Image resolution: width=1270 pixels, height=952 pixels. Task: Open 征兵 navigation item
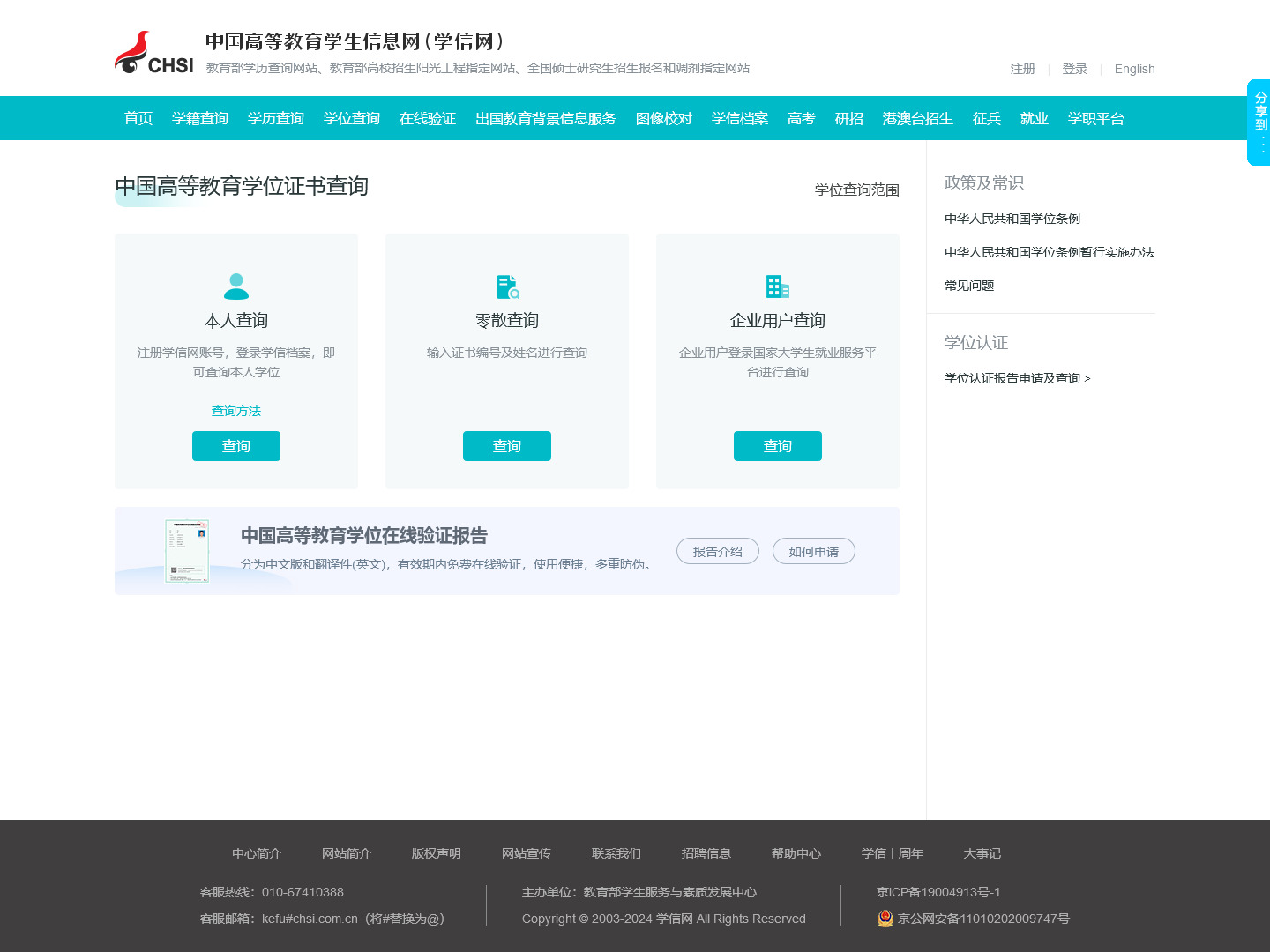point(987,118)
